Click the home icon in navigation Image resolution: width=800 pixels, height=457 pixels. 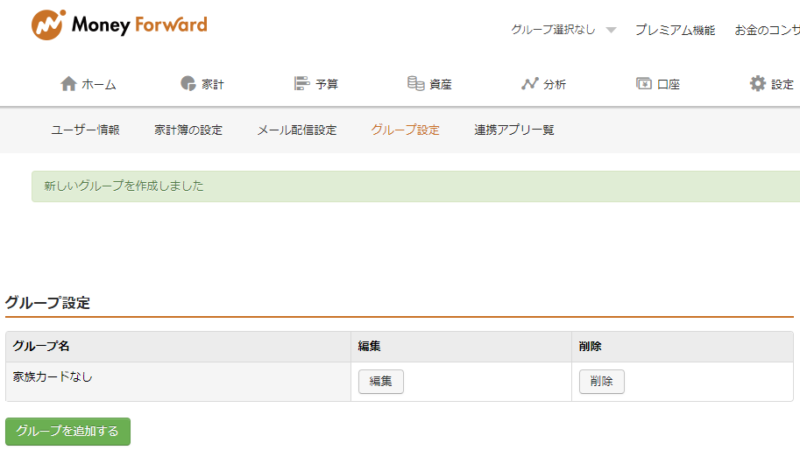tap(68, 84)
